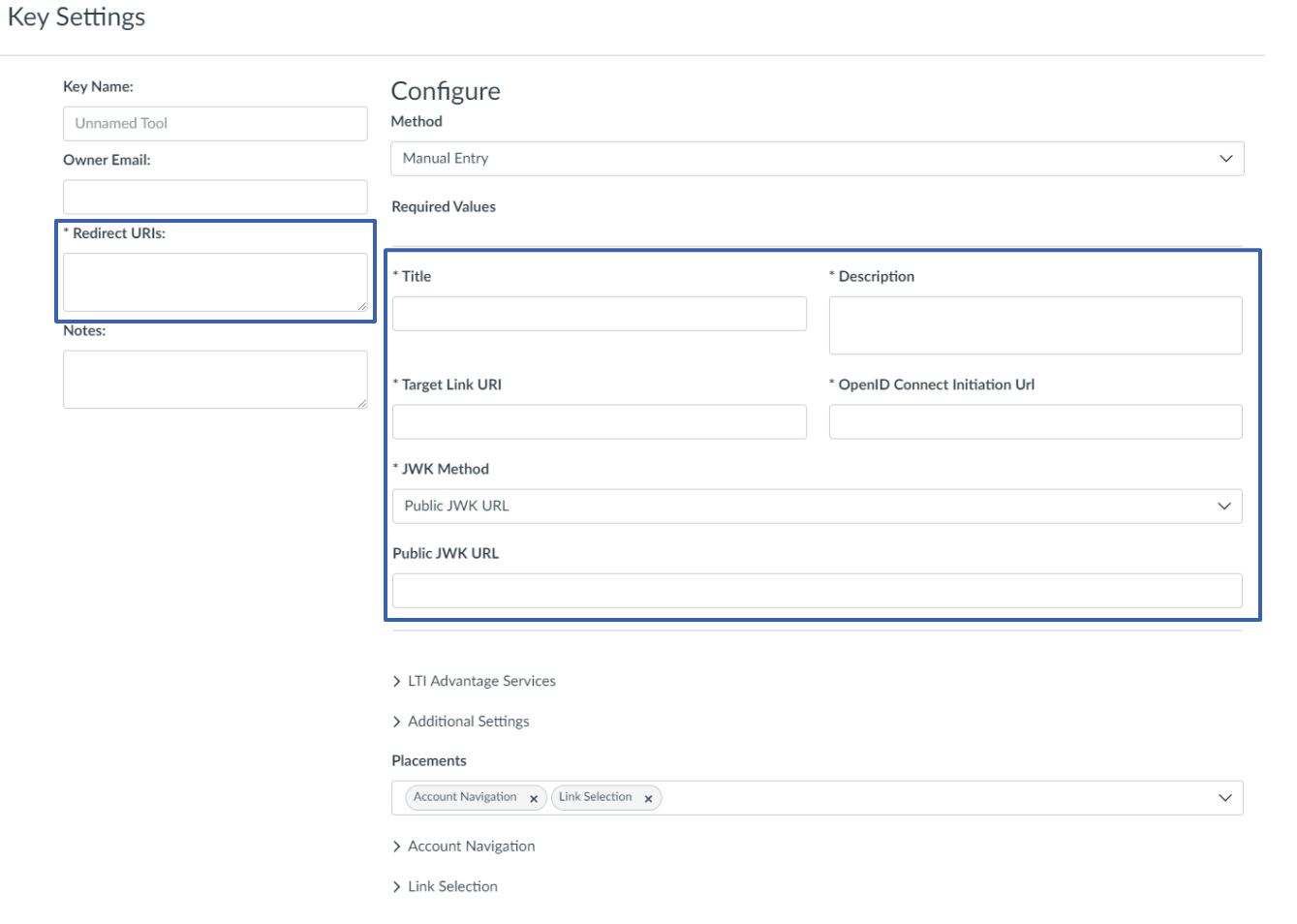Expand Additional Settings section

tap(460, 722)
